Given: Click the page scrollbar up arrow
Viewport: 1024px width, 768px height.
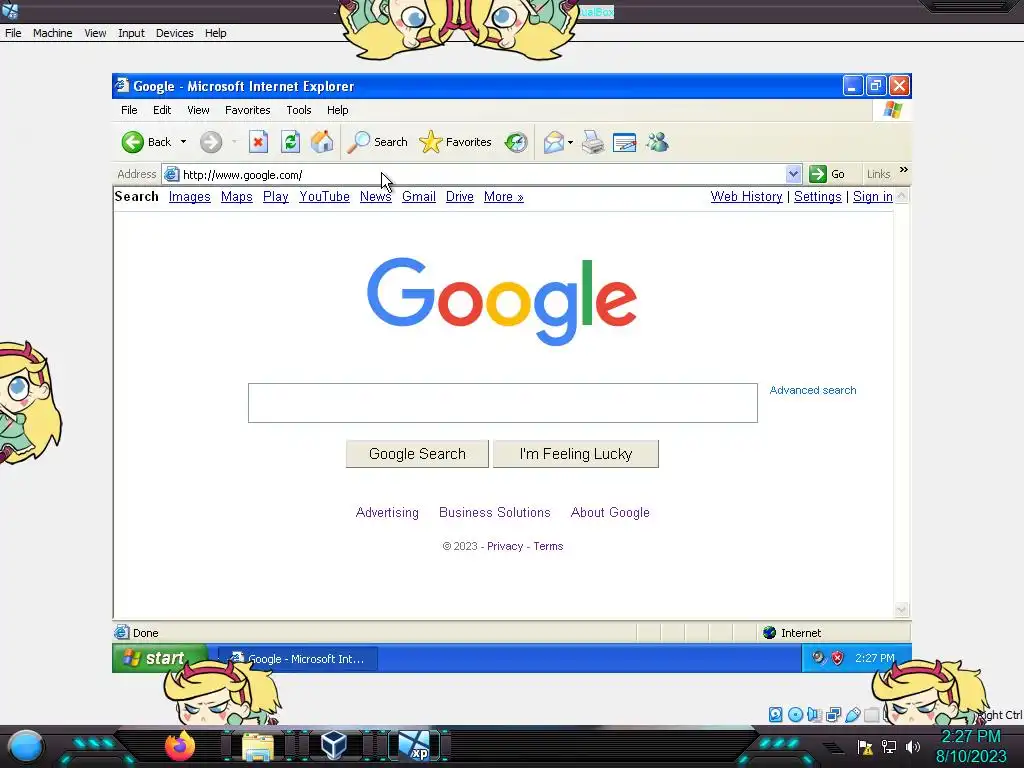Looking at the screenshot, I should (x=901, y=196).
